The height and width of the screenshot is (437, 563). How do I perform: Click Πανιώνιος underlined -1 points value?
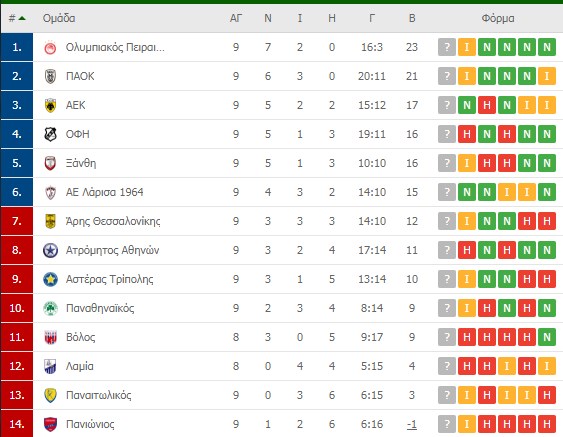(x=412, y=424)
